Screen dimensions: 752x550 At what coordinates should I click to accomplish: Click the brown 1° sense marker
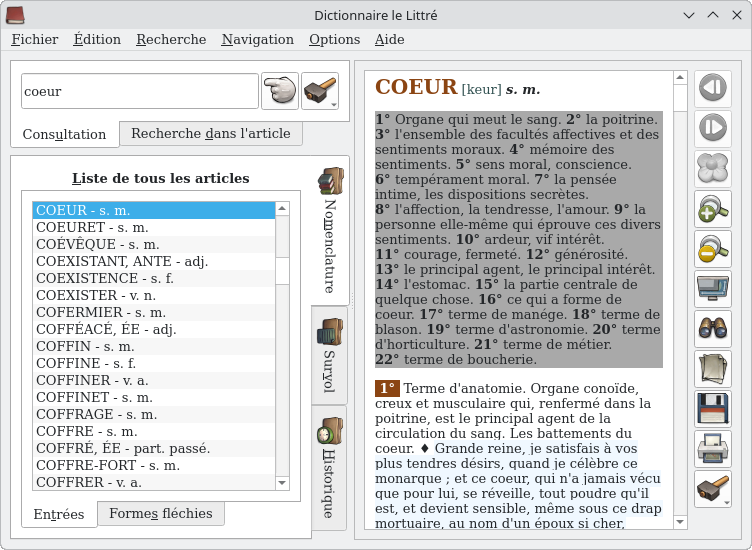point(387,388)
